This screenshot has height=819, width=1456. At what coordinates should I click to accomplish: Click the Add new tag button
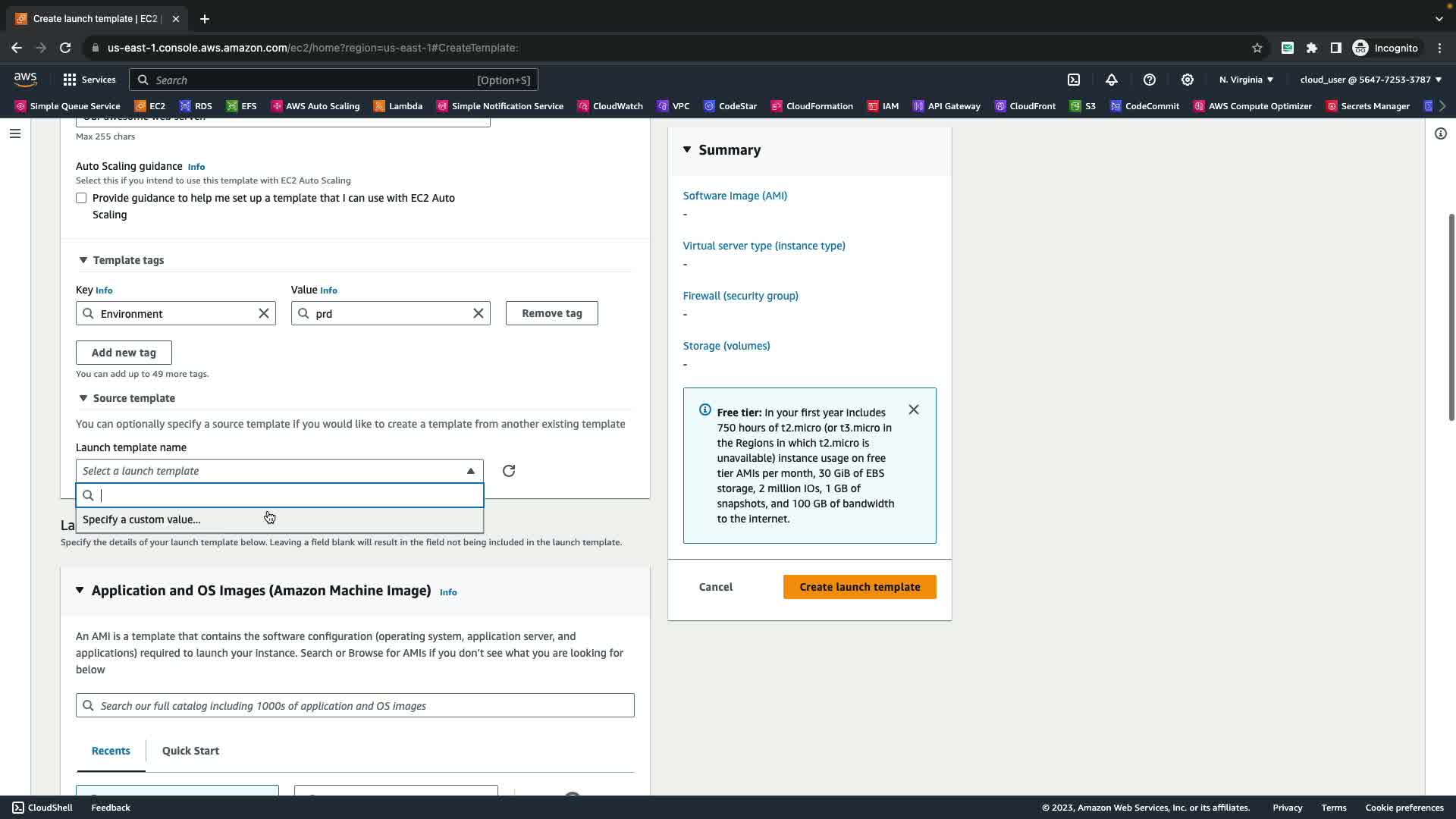[124, 353]
